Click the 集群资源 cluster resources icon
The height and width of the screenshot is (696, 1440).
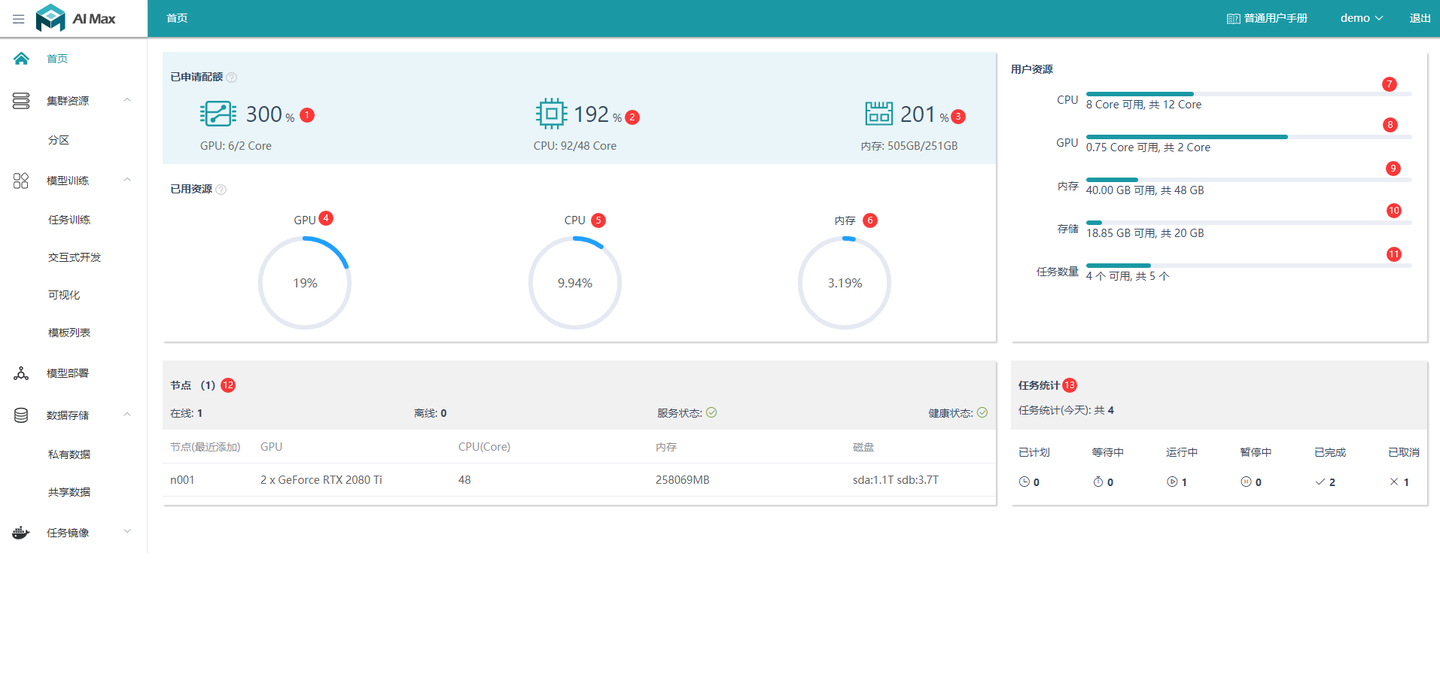click(x=20, y=99)
